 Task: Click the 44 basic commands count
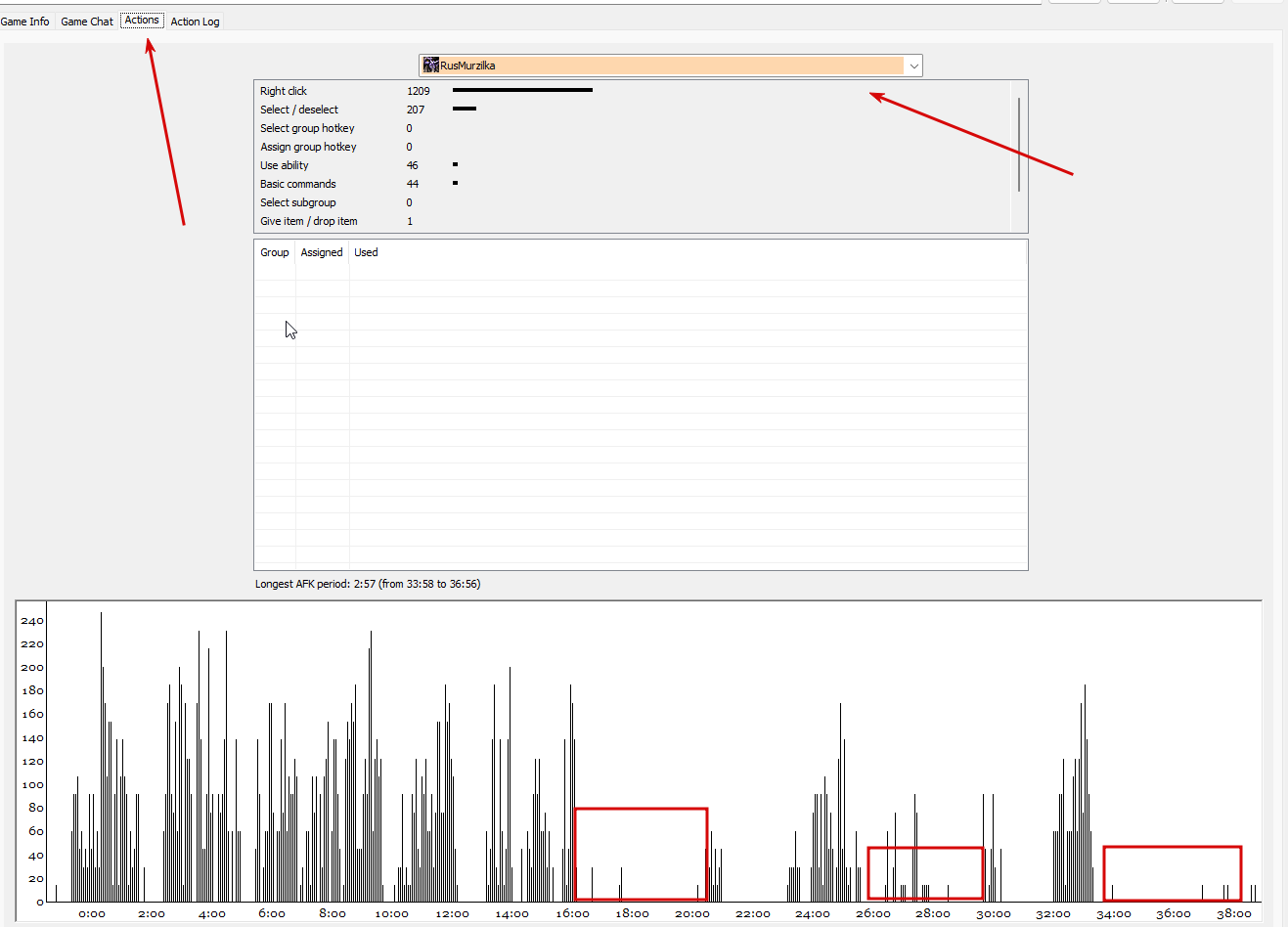pos(413,184)
